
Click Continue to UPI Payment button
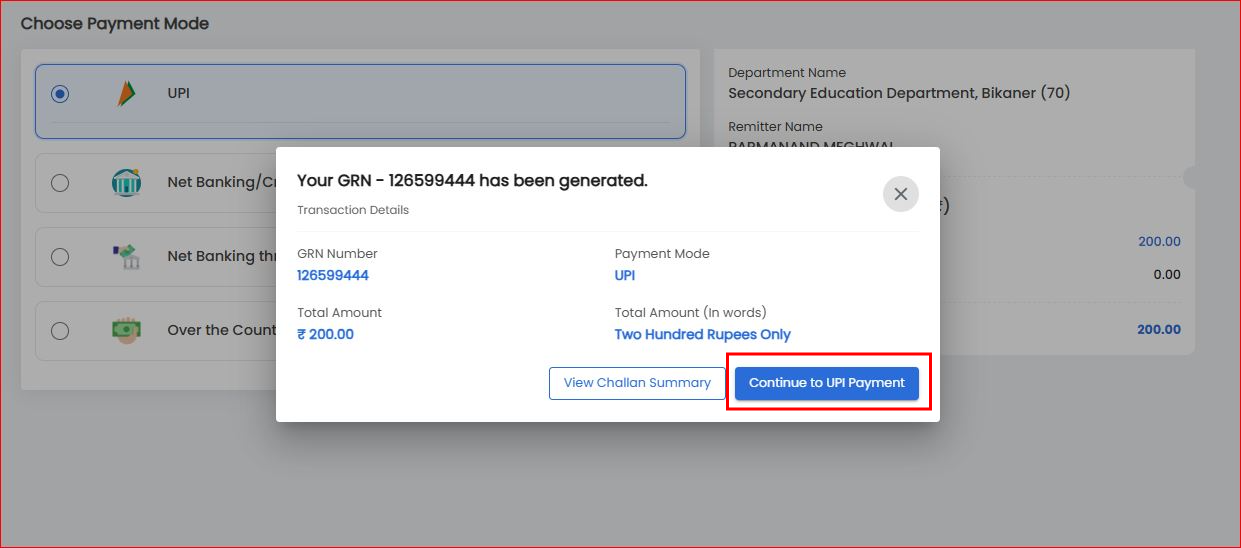(x=827, y=383)
